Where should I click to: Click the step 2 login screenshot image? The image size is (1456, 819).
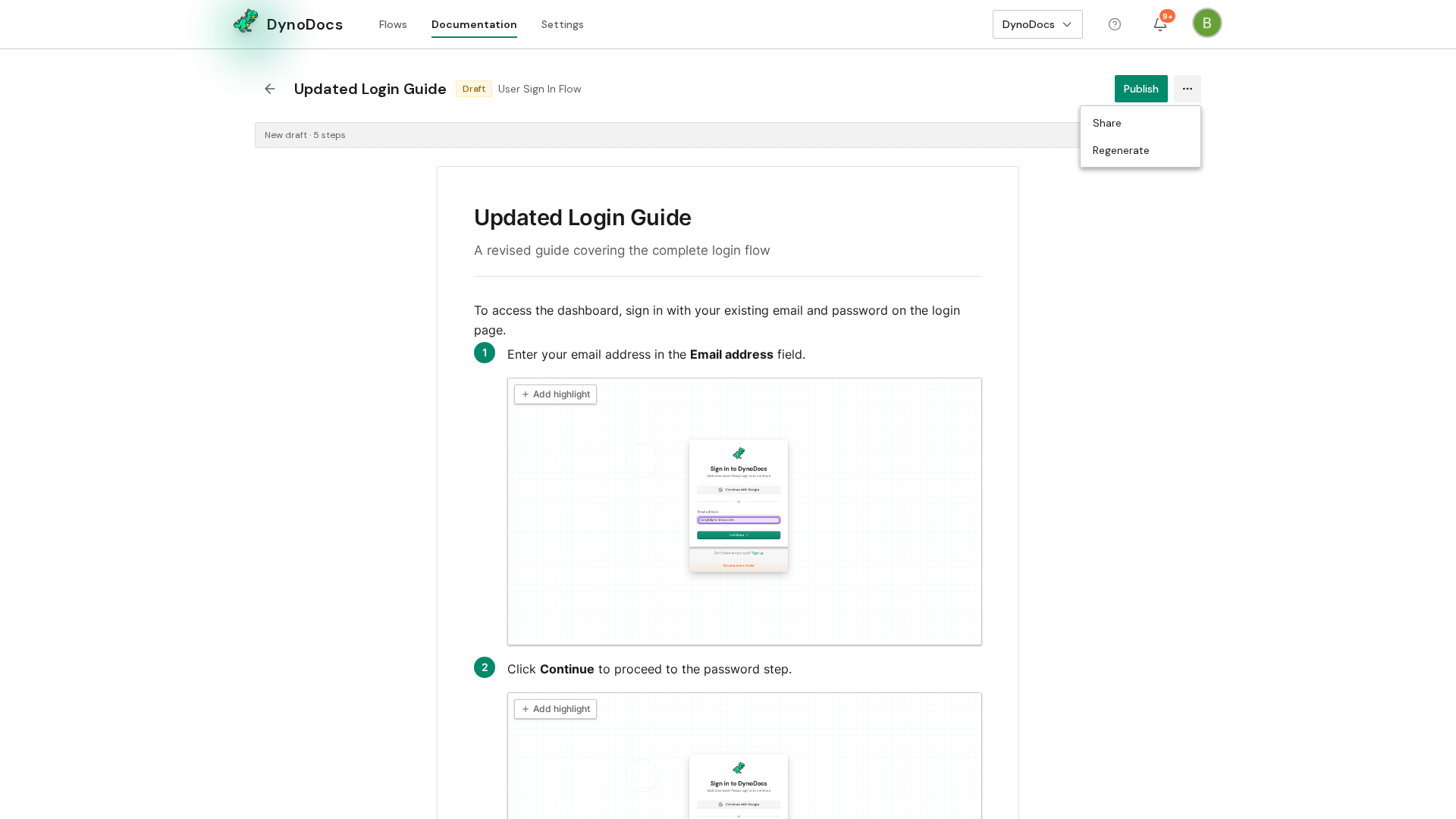745,756
